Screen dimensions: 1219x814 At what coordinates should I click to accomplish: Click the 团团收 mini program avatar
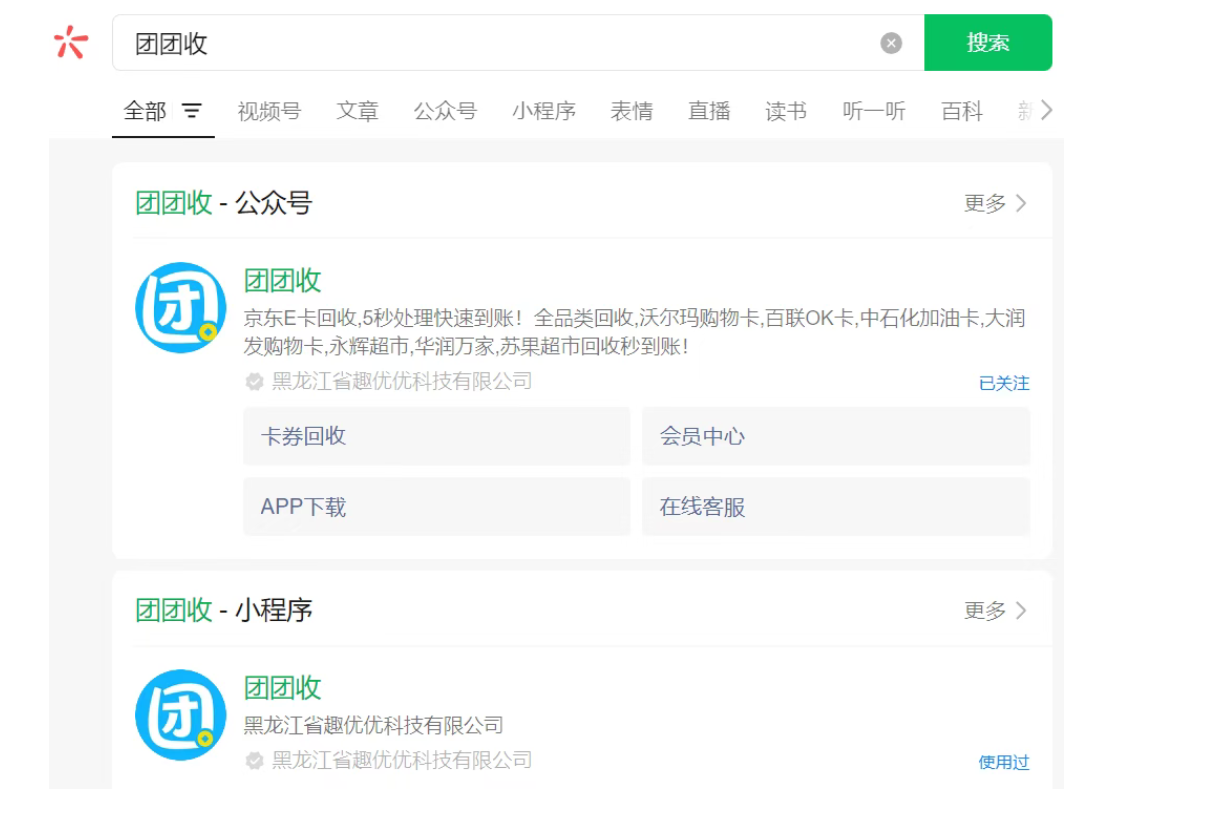pyautogui.click(x=181, y=715)
